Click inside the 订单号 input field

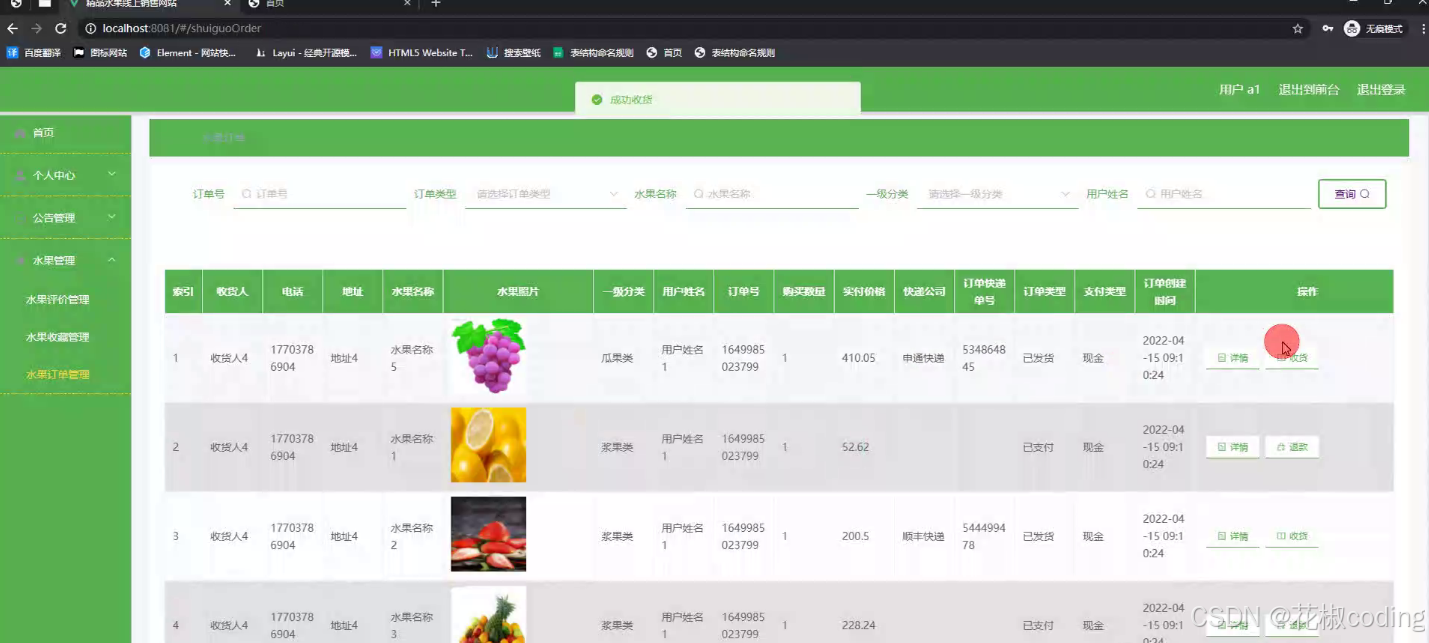[320, 194]
